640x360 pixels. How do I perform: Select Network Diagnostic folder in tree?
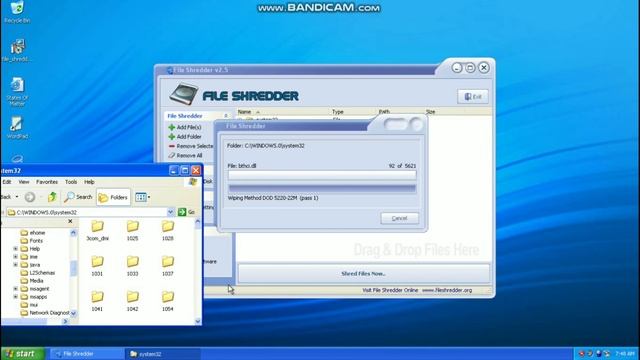click(45, 313)
